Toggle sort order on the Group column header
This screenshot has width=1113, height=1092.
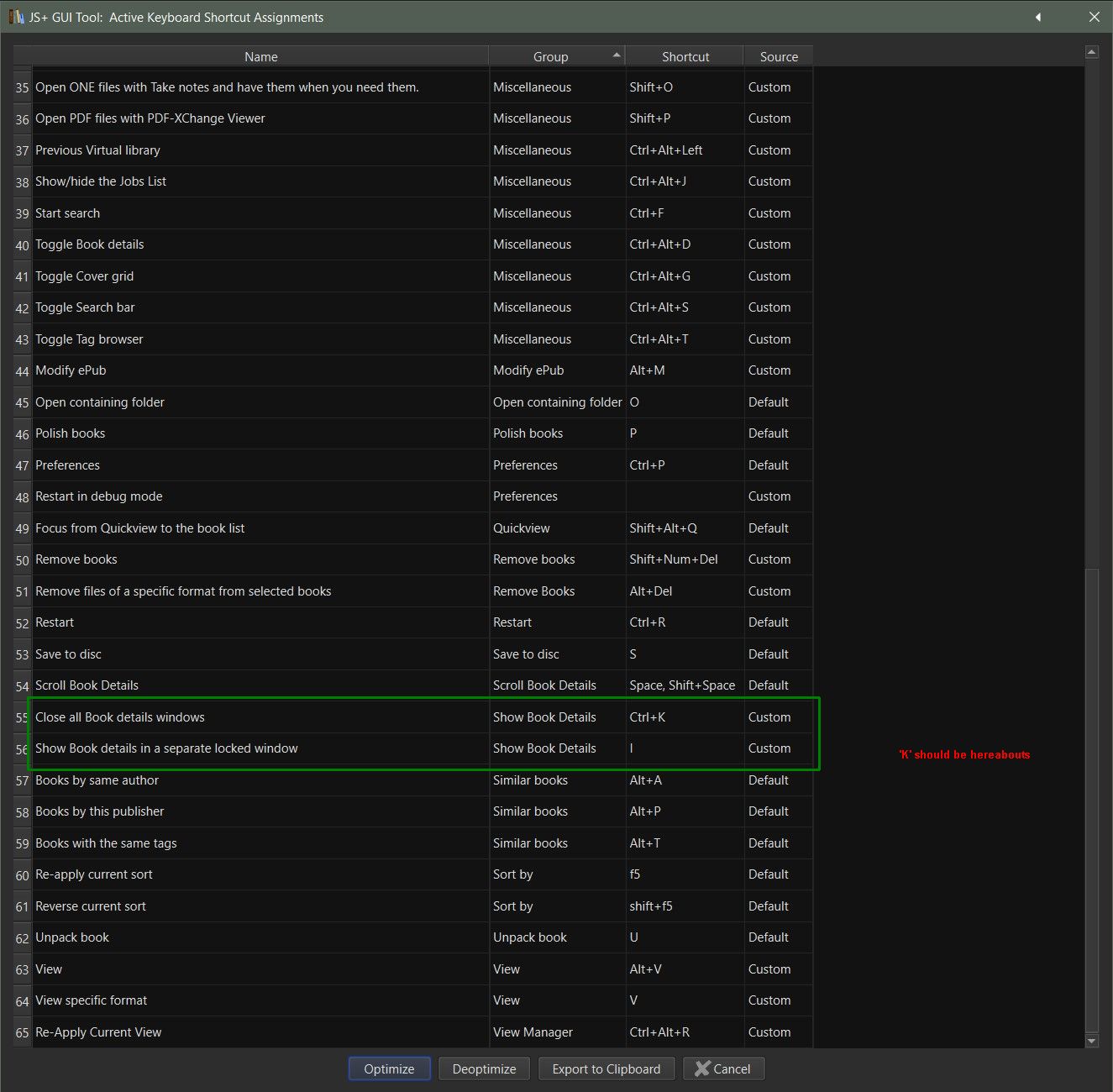click(557, 56)
